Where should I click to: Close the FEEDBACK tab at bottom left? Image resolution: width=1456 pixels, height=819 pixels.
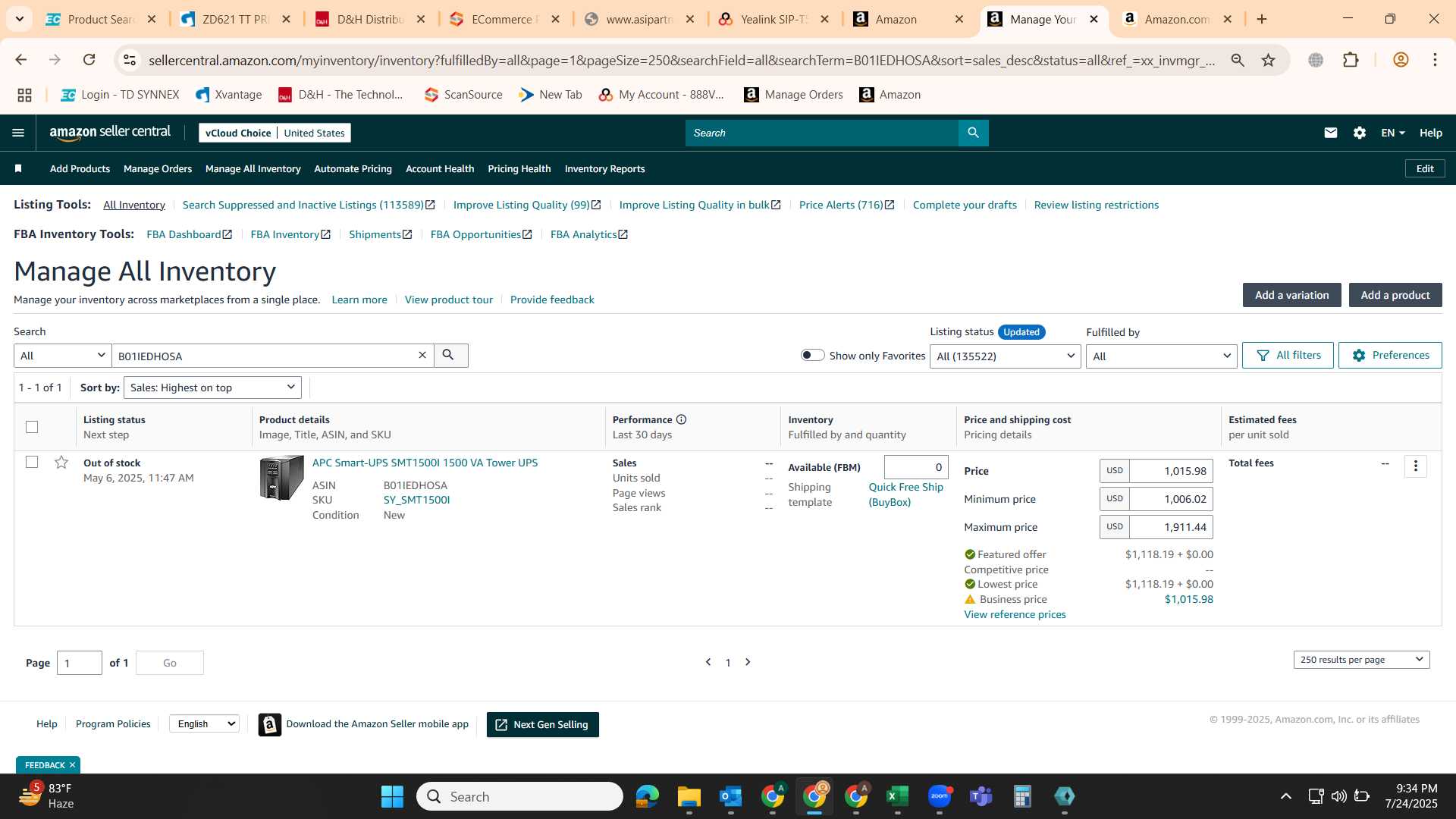click(72, 765)
